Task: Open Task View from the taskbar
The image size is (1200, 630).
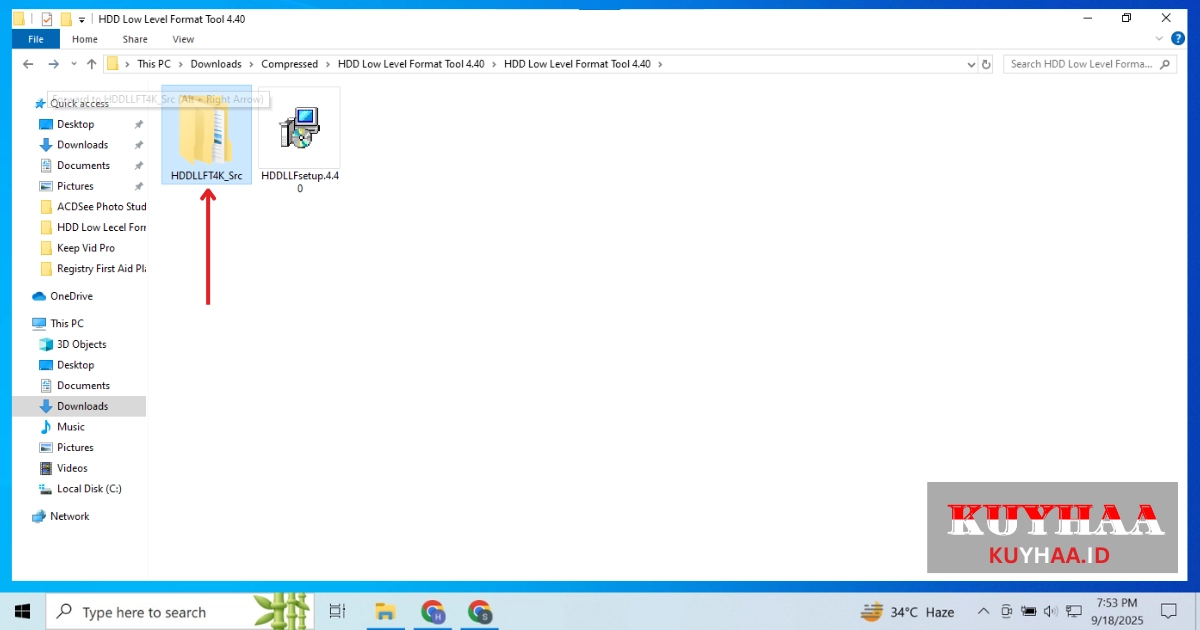Action: click(x=337, y=612)
